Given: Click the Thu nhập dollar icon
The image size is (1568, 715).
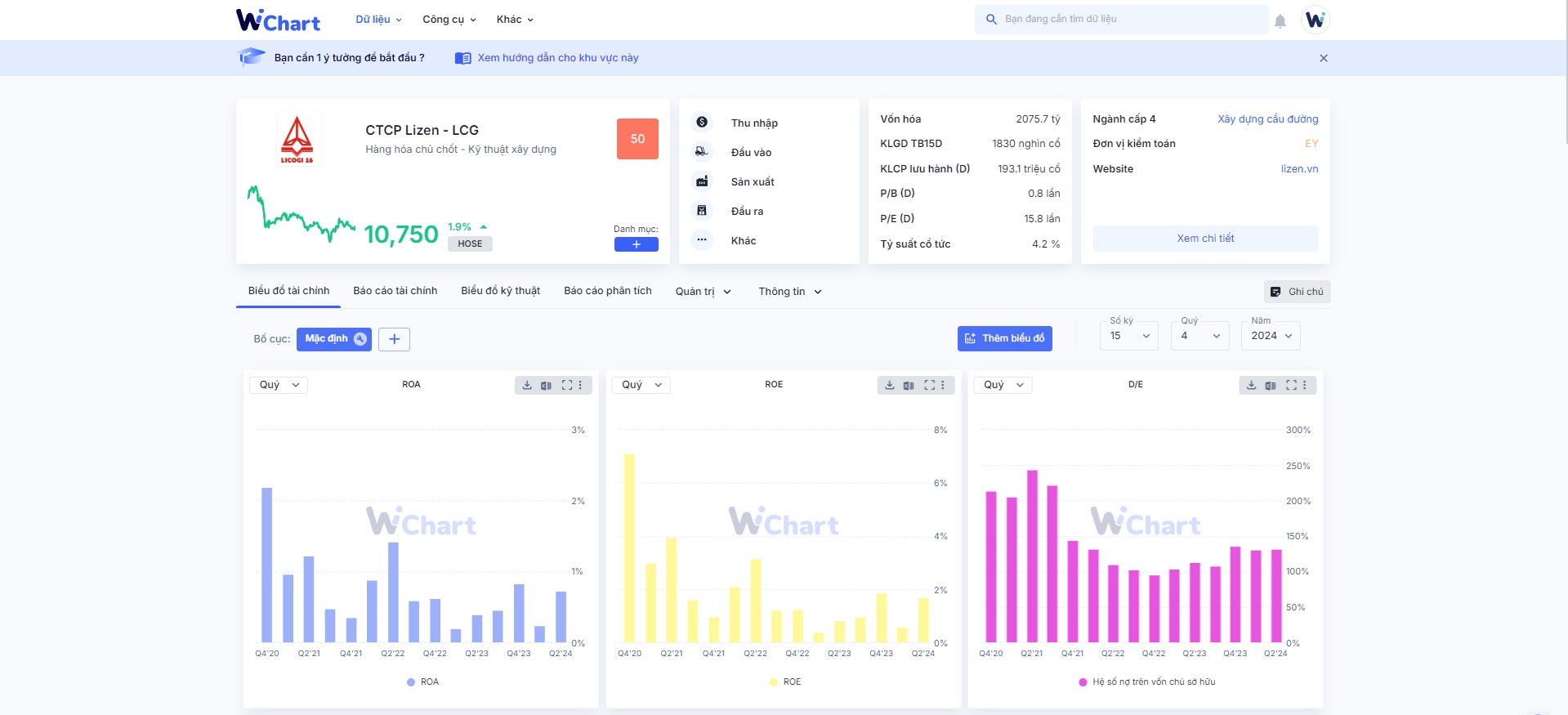Looking at the screenshot, I should 702,122.
